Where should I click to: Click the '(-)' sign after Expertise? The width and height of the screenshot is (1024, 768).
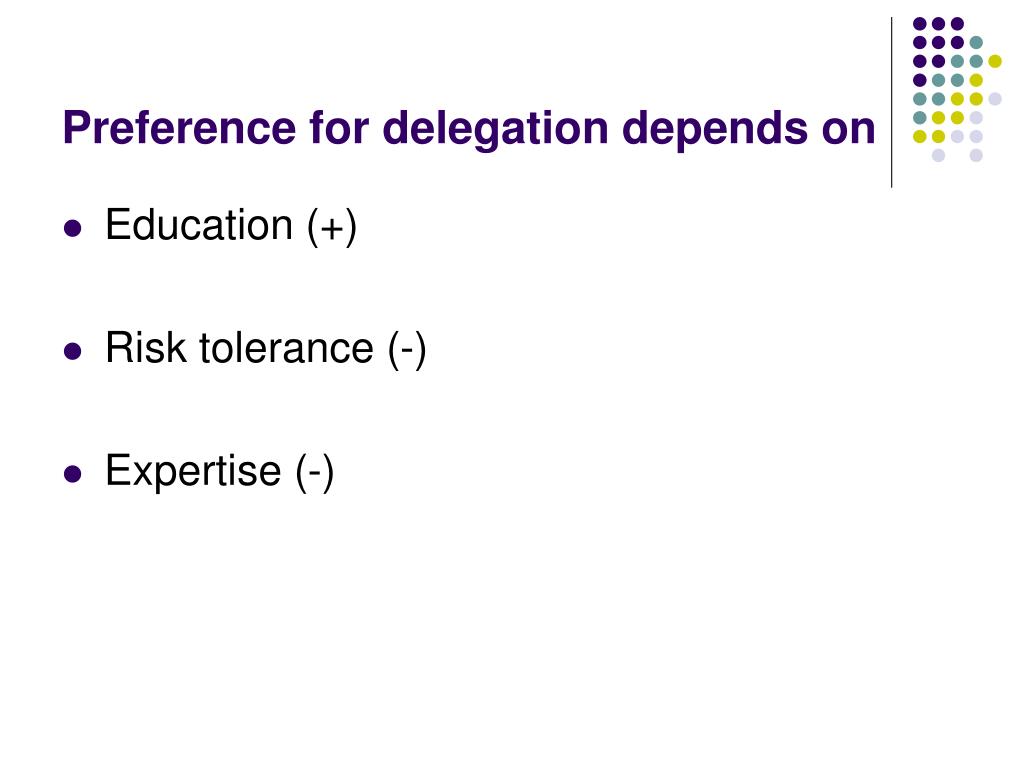pyautogui.click(x=315, y=472)
